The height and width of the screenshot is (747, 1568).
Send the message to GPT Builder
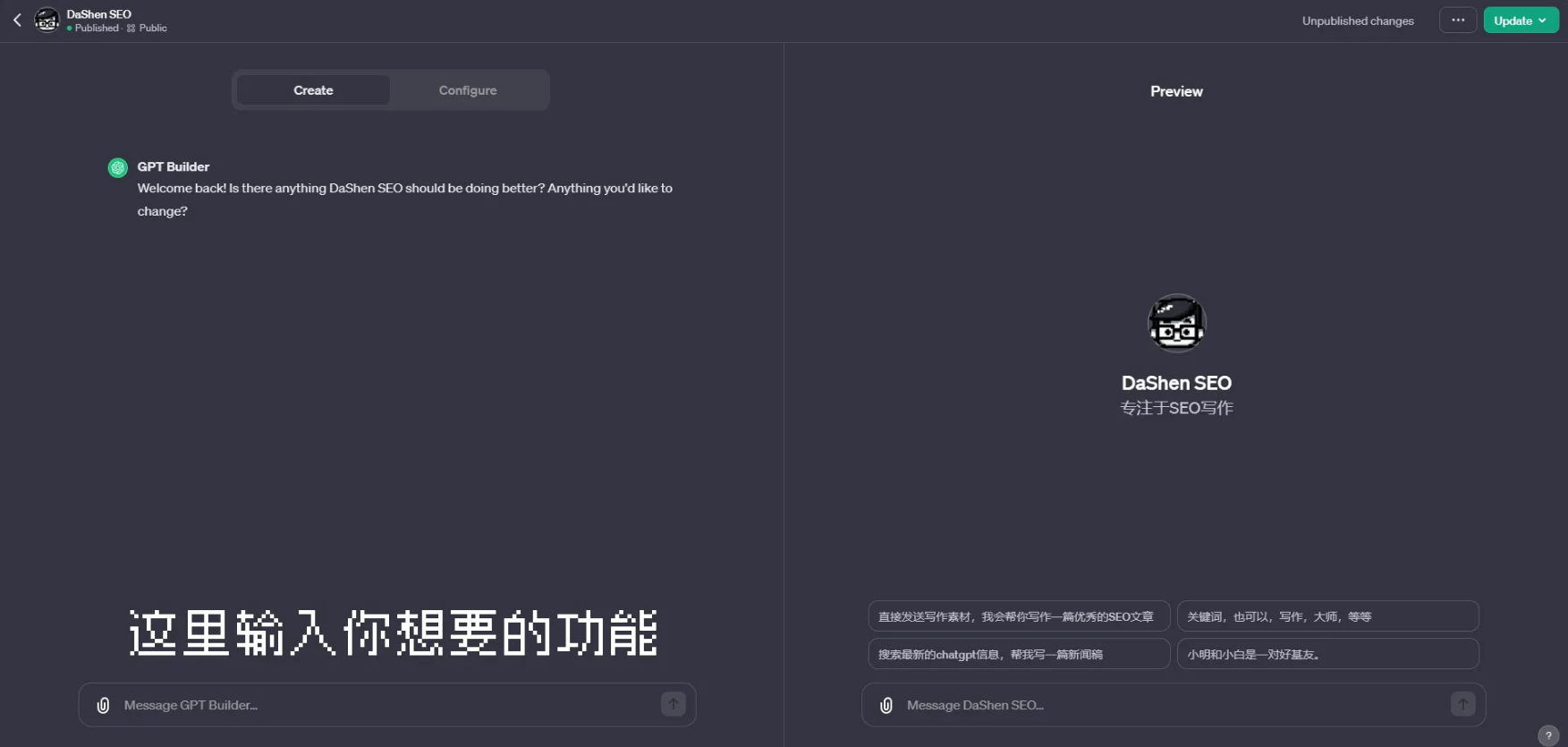(674, 704)
